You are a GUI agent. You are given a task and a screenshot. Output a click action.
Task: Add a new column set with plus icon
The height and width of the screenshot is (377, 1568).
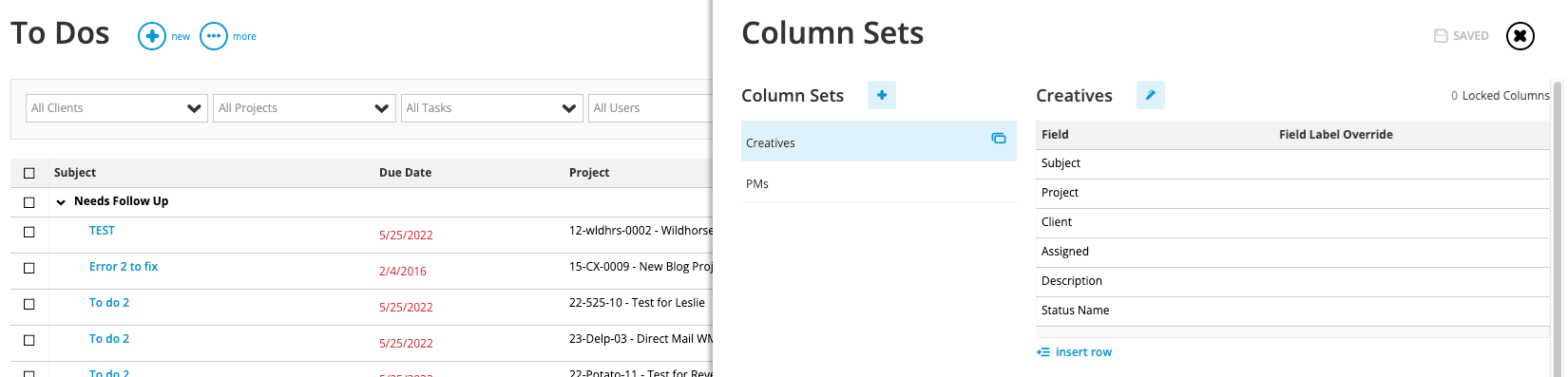coord(882,95)
